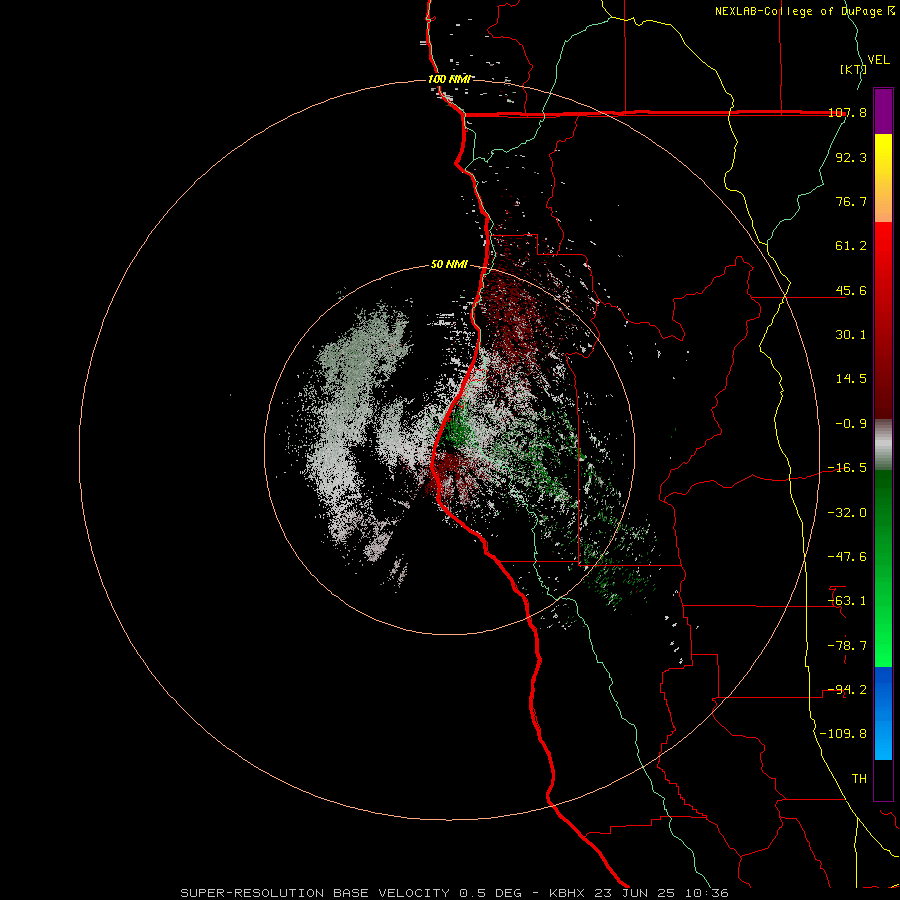The image size is (900, 900).
Task: Click the 61.2 velocity scale value
Action: pos(851,246)
